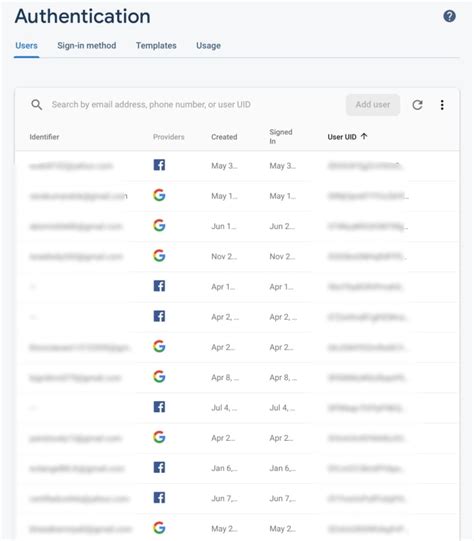The height and width of the screenshot is (541, 474).
Task: Click the Add user button
Action: coord(373,105)
